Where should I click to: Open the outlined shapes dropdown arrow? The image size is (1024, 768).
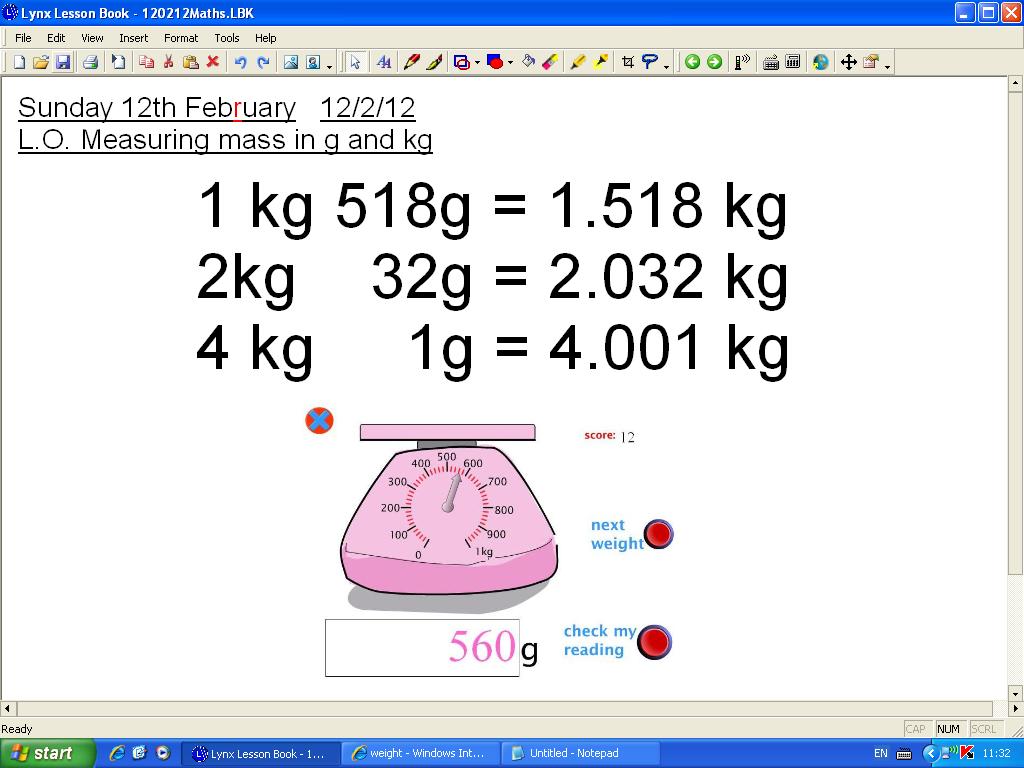[477, 63]
